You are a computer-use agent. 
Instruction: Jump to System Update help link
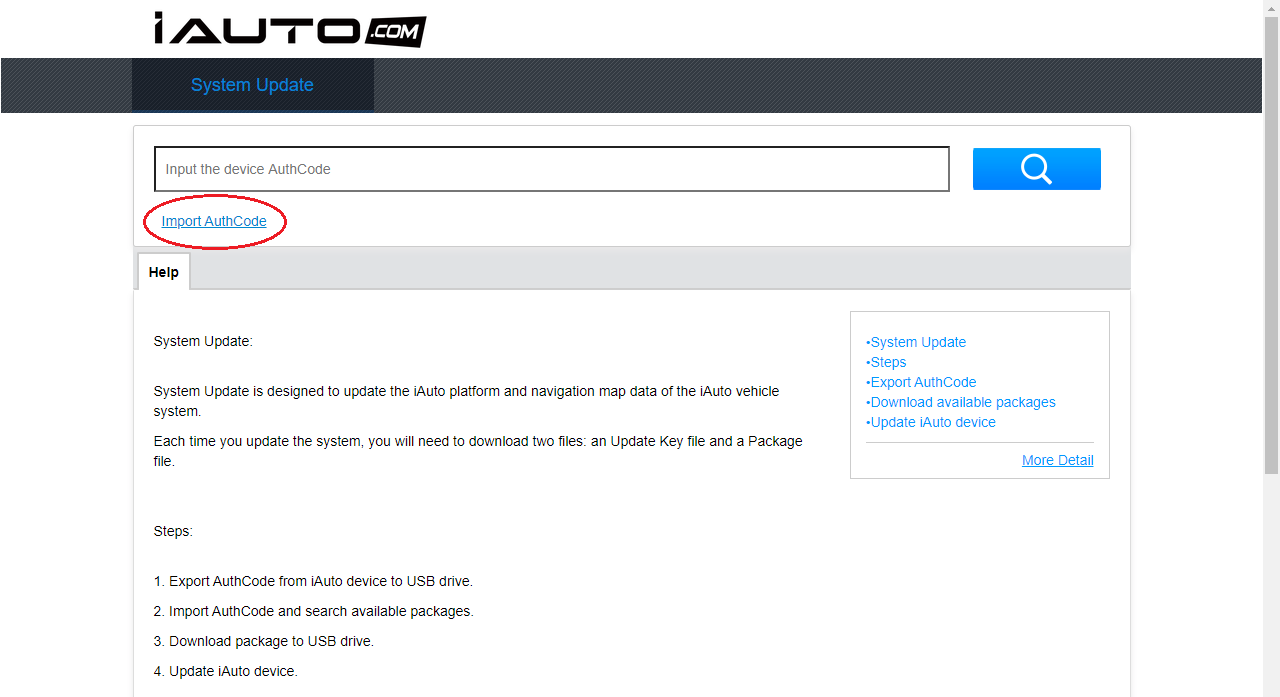916,342
